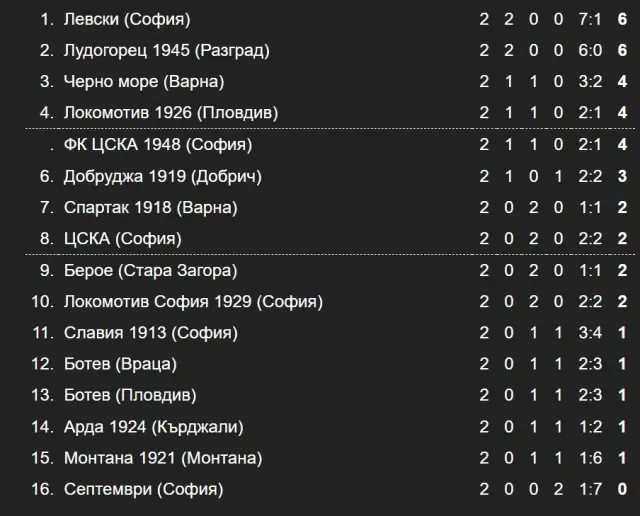Click Септември (София) in last place

(x=143, y=489)
